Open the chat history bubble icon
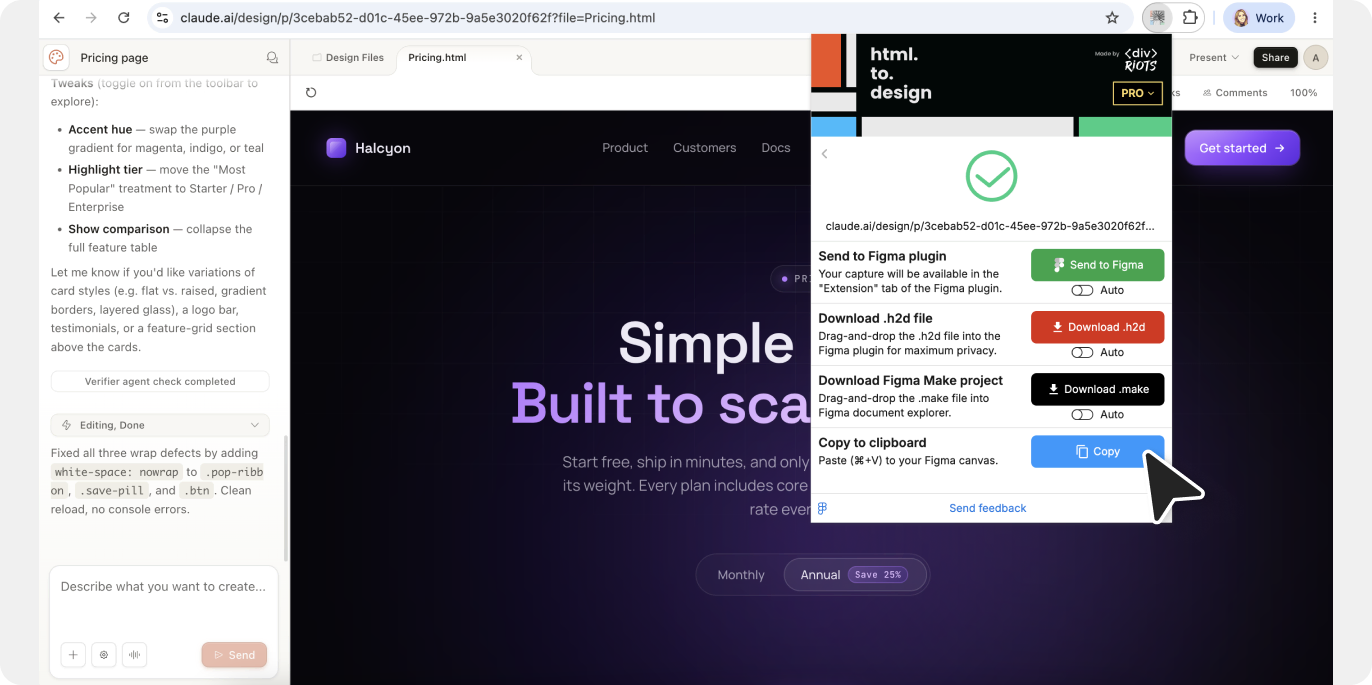The height and width of the screenshot is (685, 1372). 272,58
